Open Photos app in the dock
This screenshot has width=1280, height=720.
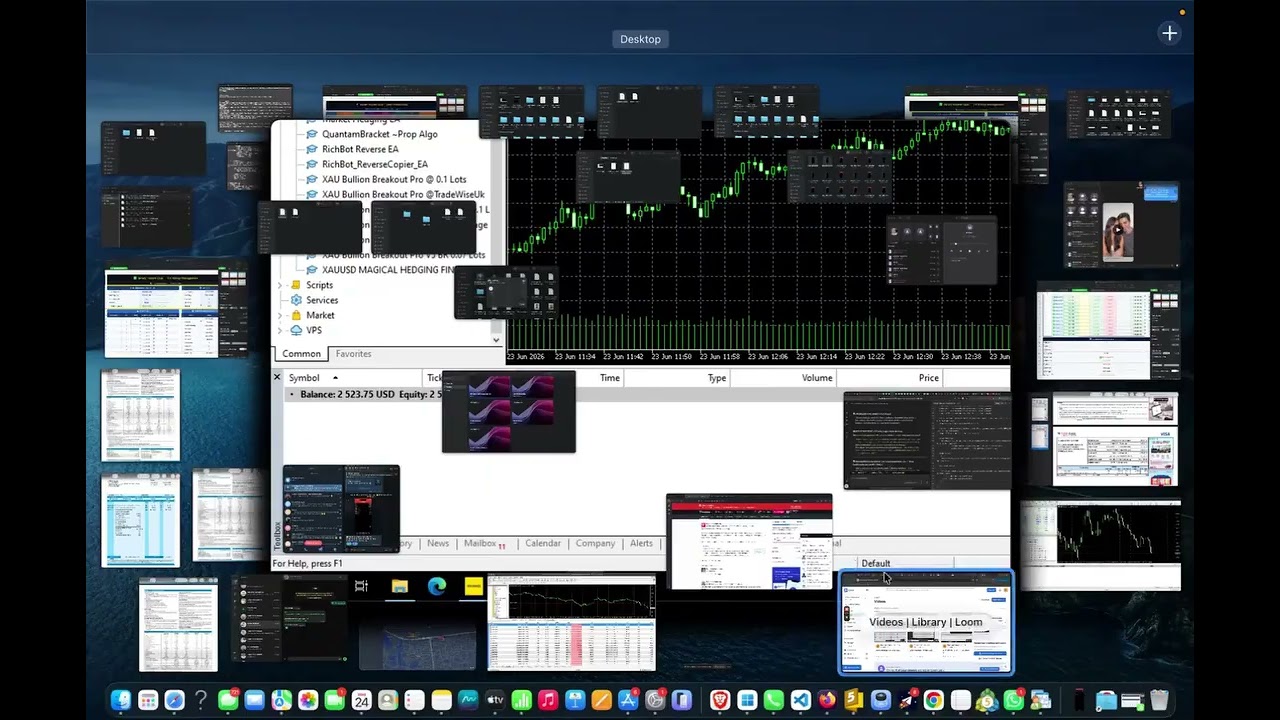tap(308, 701)
